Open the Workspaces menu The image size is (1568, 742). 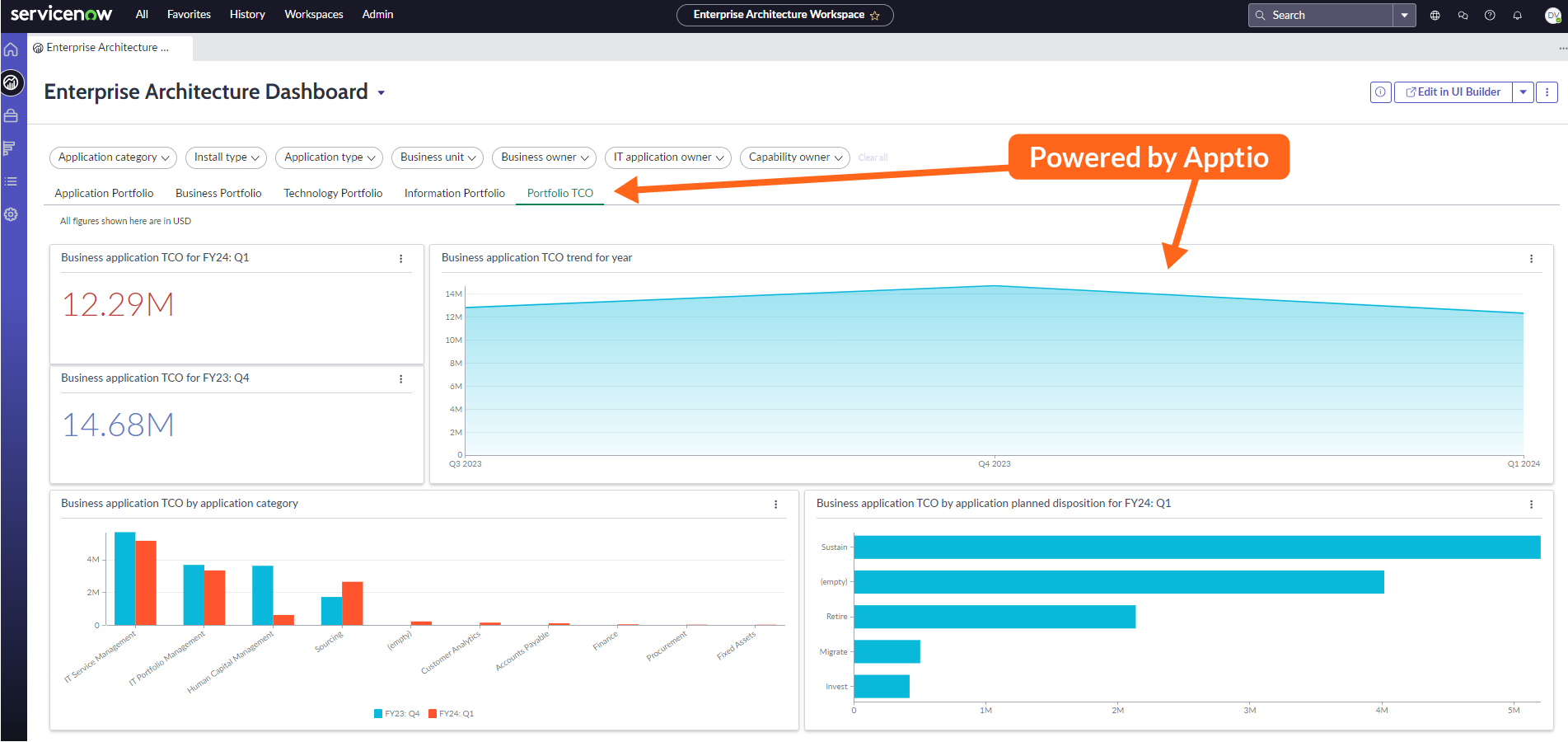pos(314,14)
